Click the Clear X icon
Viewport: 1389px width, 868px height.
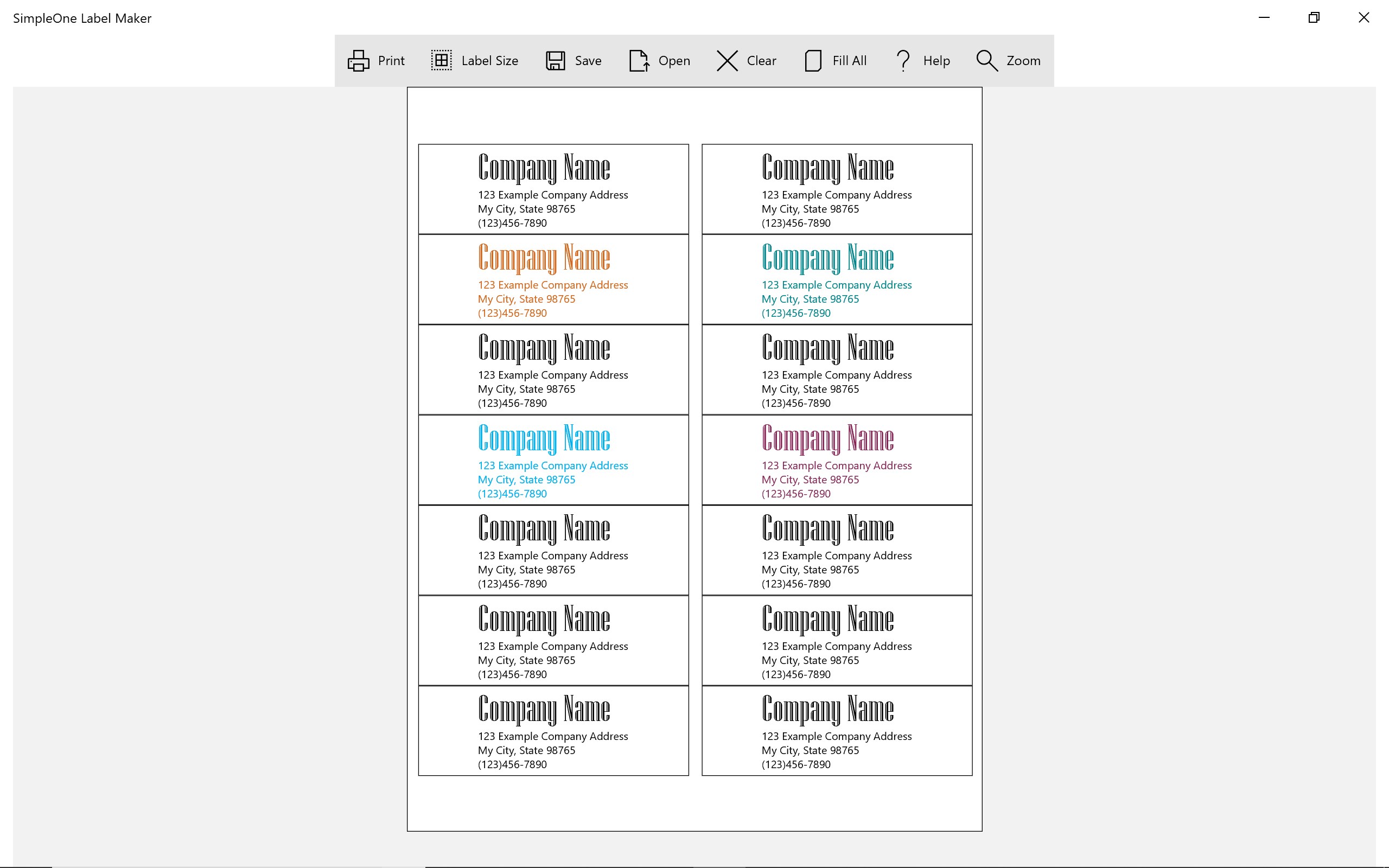727,60
